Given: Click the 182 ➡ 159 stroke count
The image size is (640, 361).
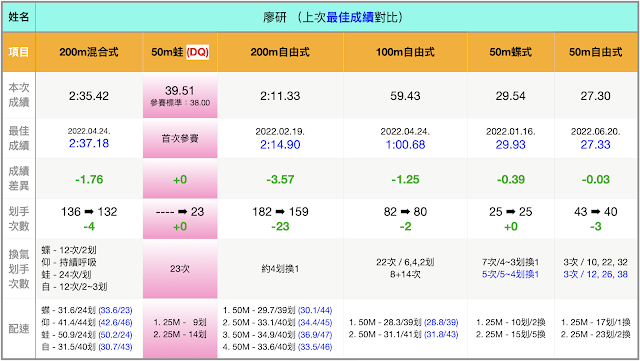Looking at the screenshot, I should [280, 212].
